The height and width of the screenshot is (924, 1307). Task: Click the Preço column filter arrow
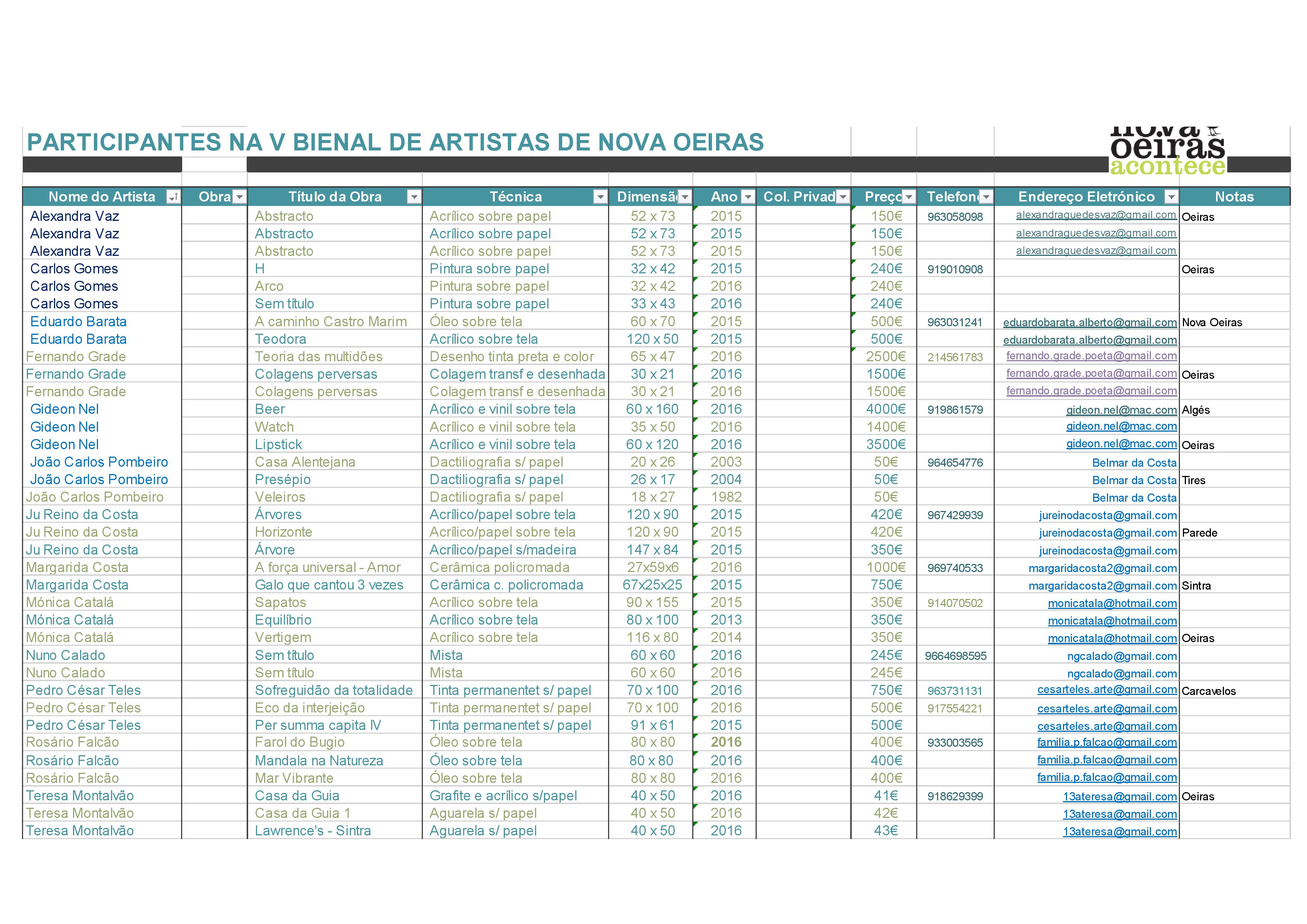point(909,197)
